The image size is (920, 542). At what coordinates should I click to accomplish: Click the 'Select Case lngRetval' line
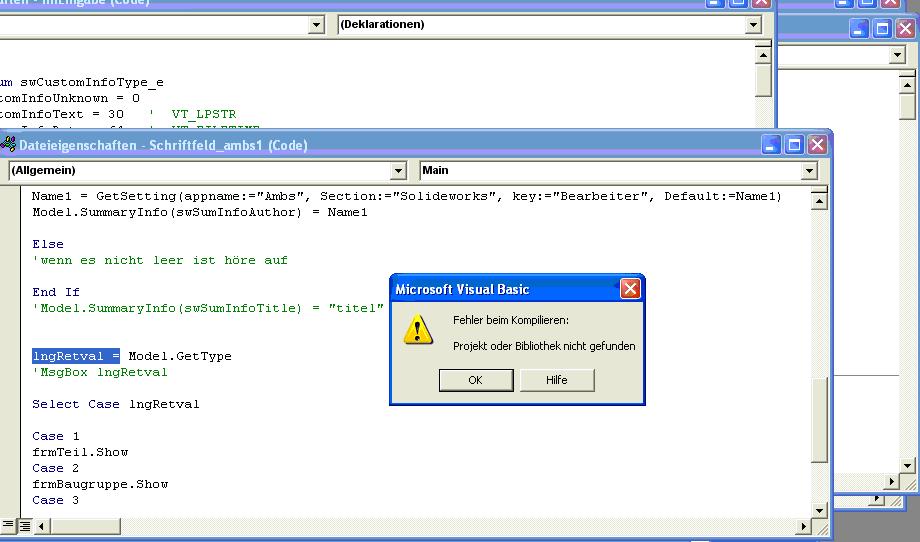pyautogui.click(x=116, y=404)
